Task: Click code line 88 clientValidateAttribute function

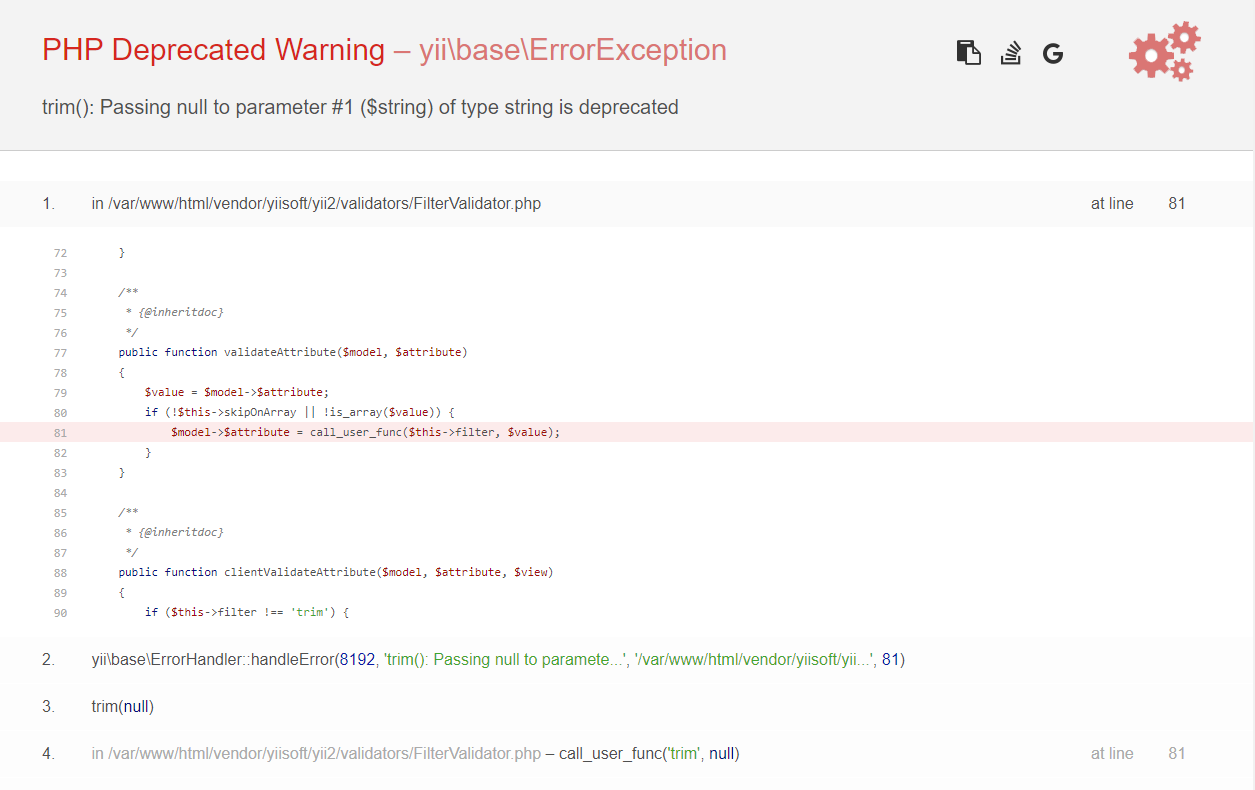Action: 336,572
